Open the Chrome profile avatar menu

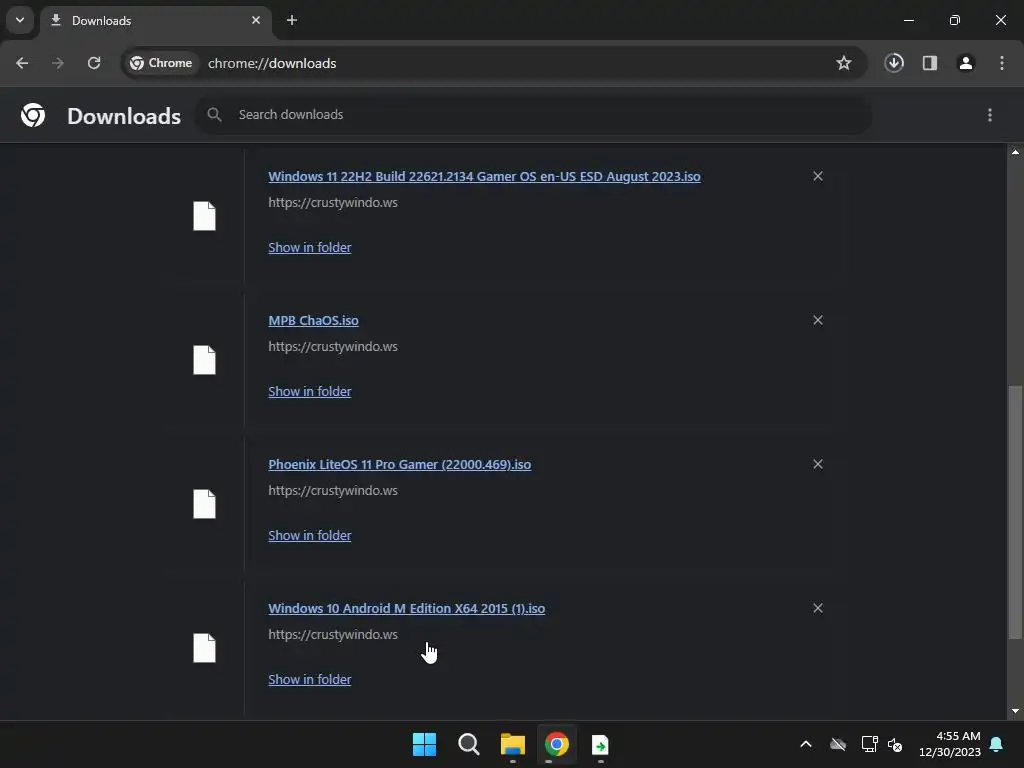point(966,63)
